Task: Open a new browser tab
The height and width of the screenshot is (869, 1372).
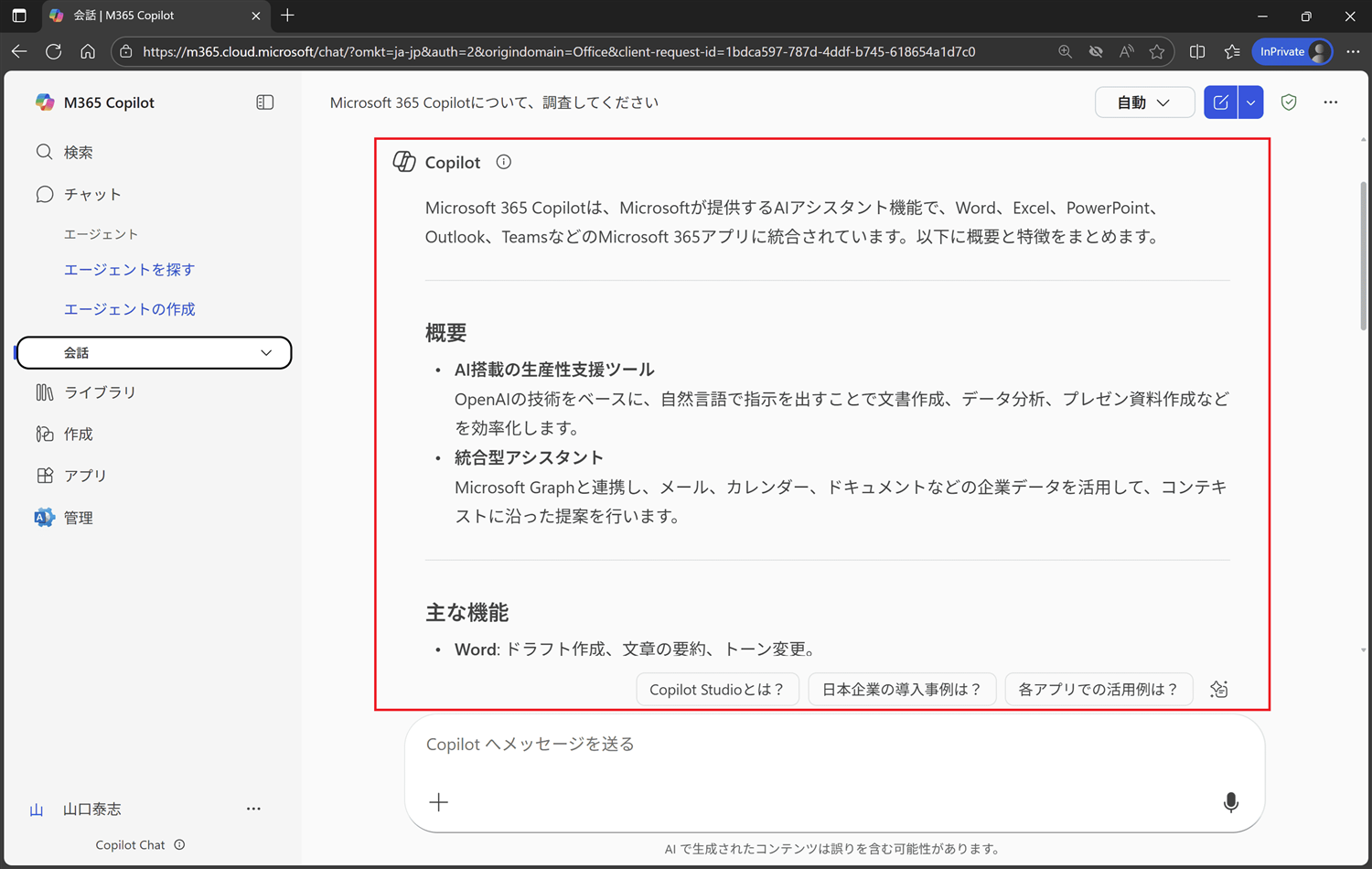Action: (x=287, y=16)
